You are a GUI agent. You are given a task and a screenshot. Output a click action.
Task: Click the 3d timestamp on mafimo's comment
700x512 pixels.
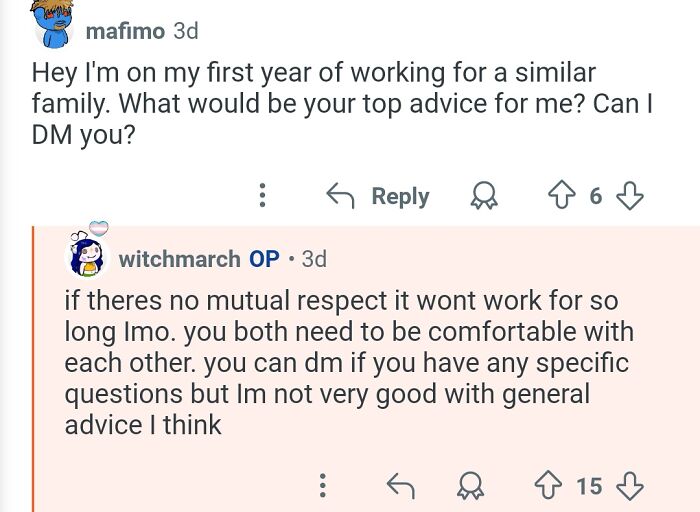coord(186,31)
